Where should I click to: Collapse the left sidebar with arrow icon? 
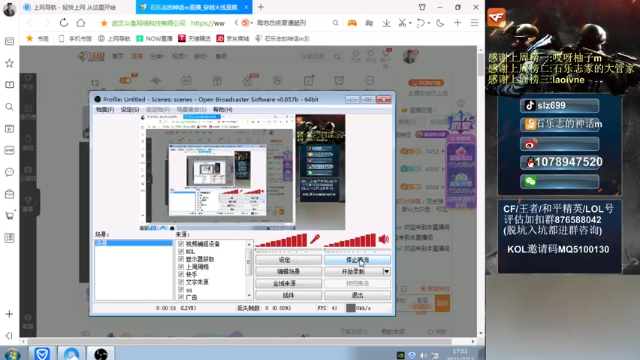click(x=9, y=336)
